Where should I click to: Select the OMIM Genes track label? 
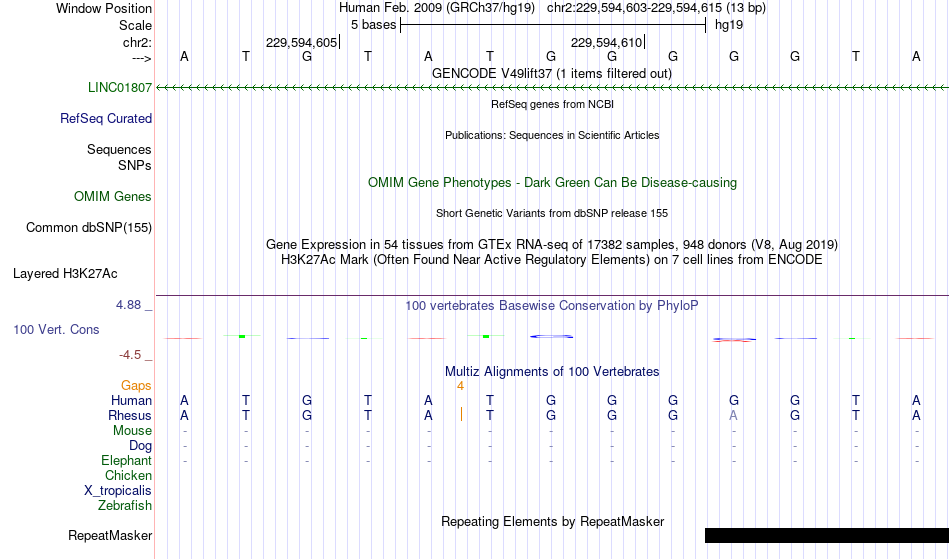click(x=112, y=196)
